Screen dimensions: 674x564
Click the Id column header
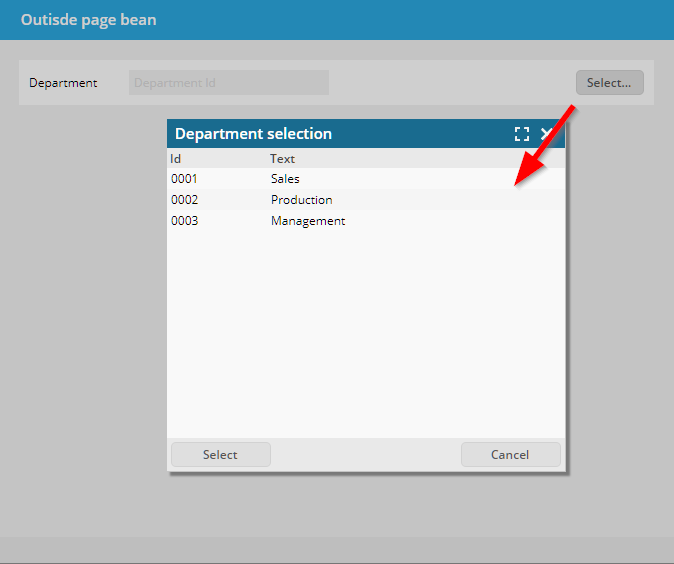[x=176, y=159]
